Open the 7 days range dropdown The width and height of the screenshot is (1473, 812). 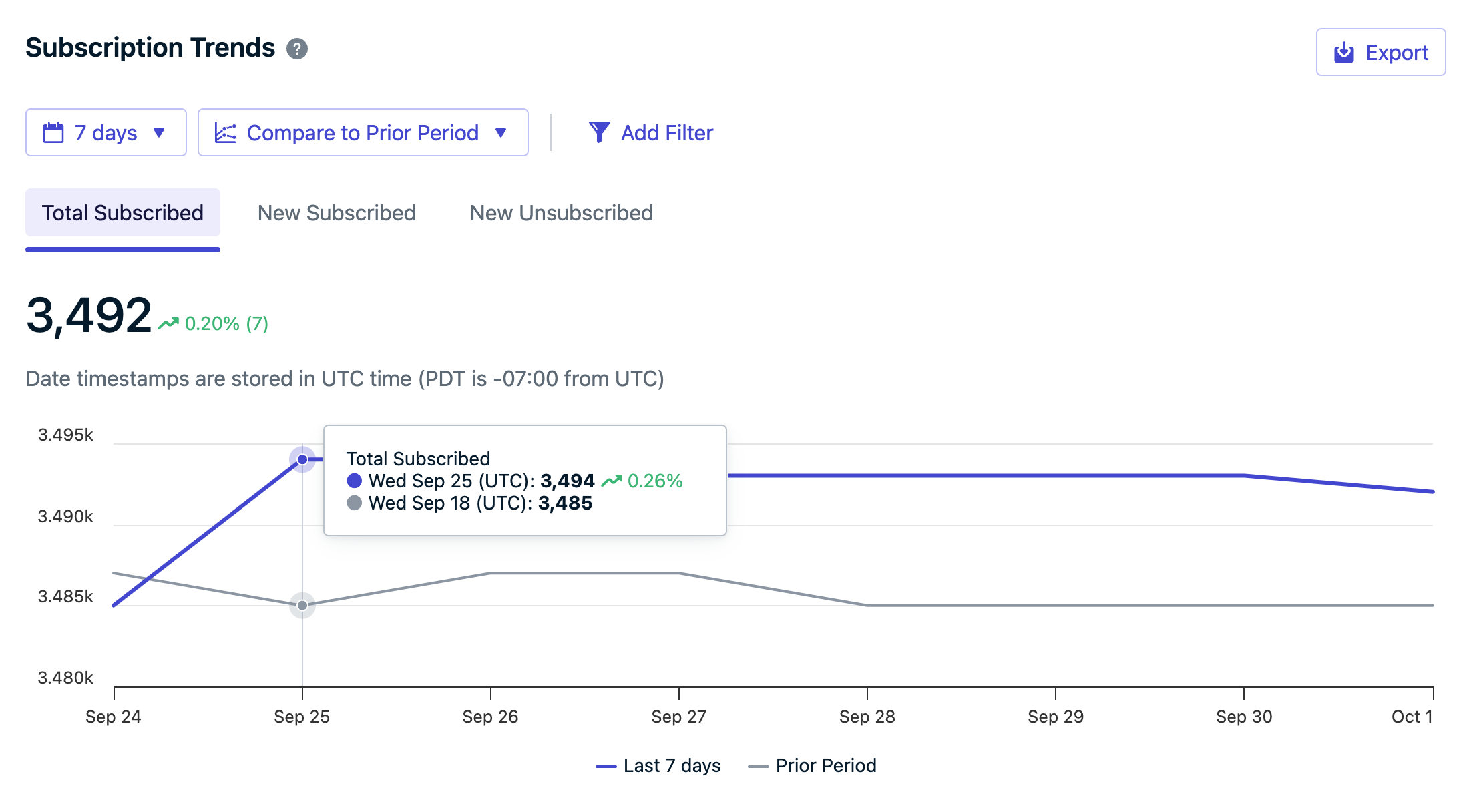106,132
